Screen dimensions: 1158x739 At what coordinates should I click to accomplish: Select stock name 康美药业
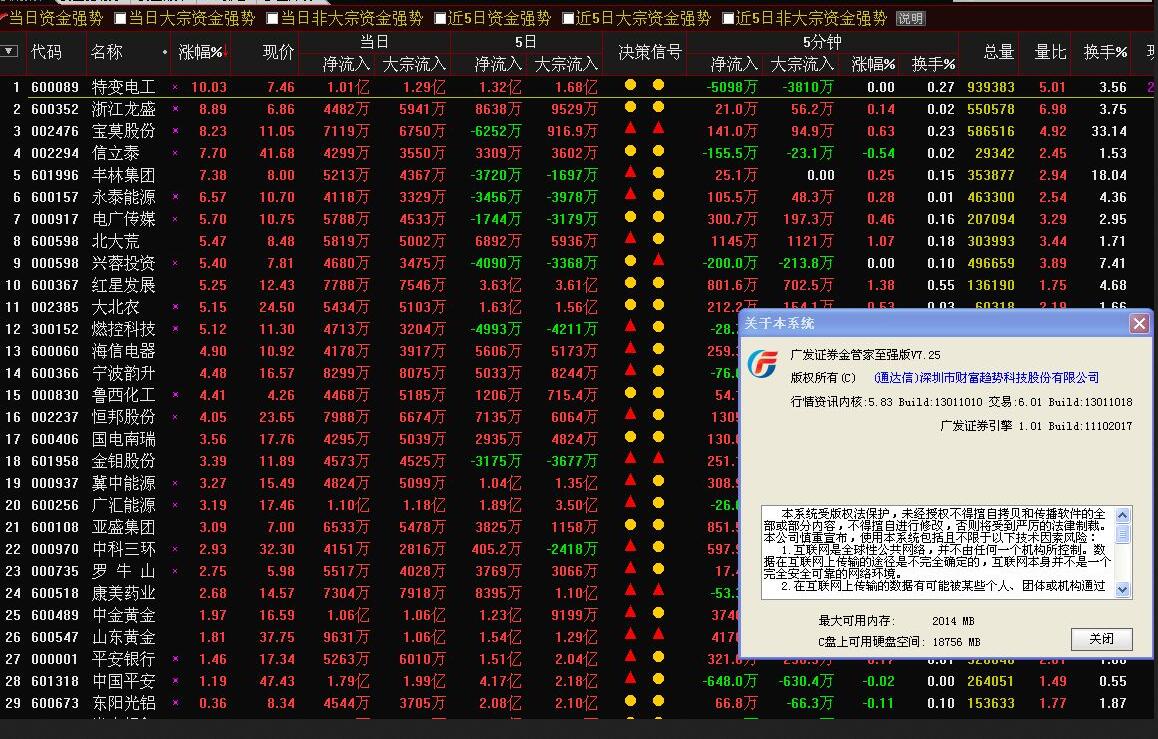point(123,593)
